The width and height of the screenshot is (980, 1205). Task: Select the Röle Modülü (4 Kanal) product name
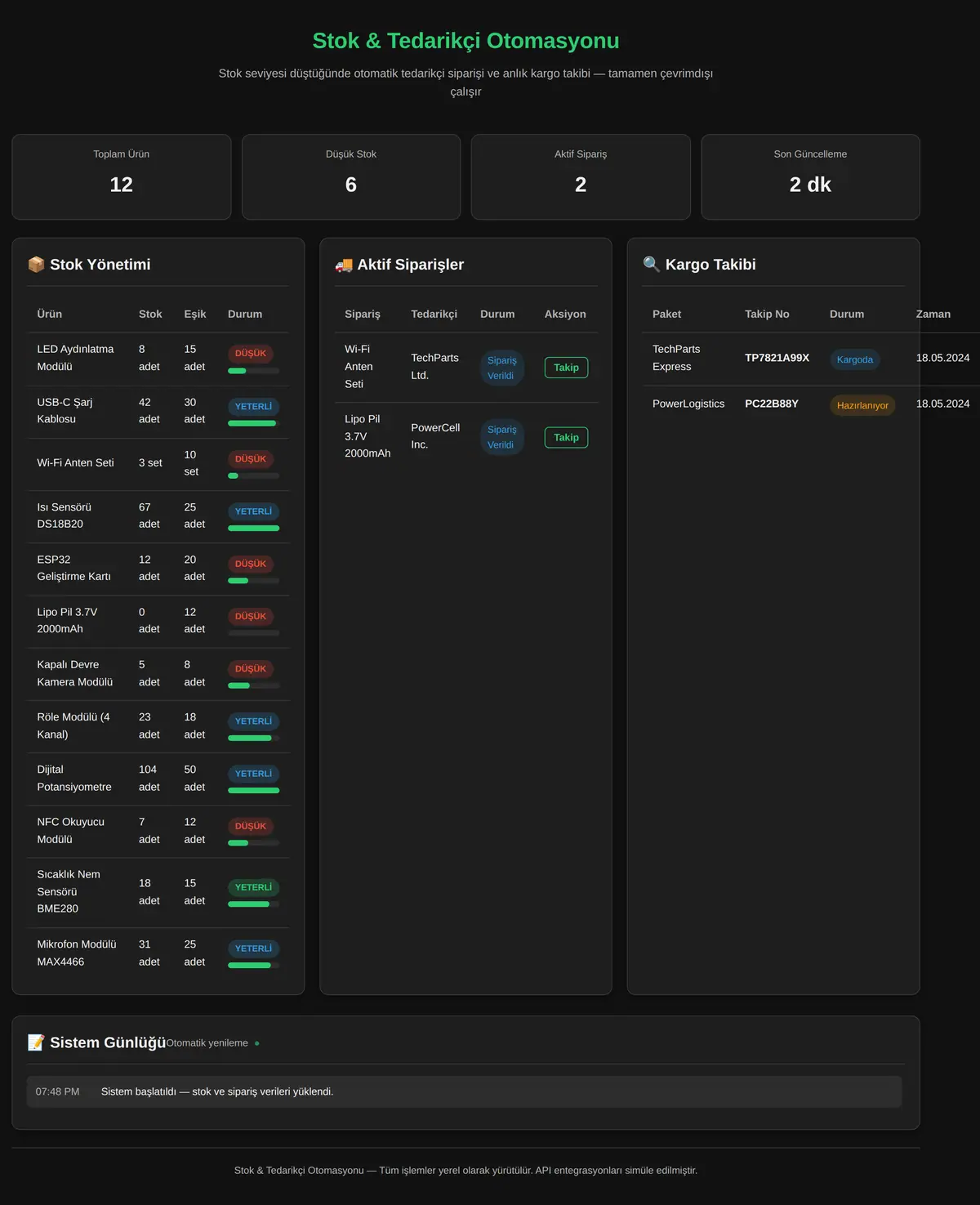(x=73, y=725)
